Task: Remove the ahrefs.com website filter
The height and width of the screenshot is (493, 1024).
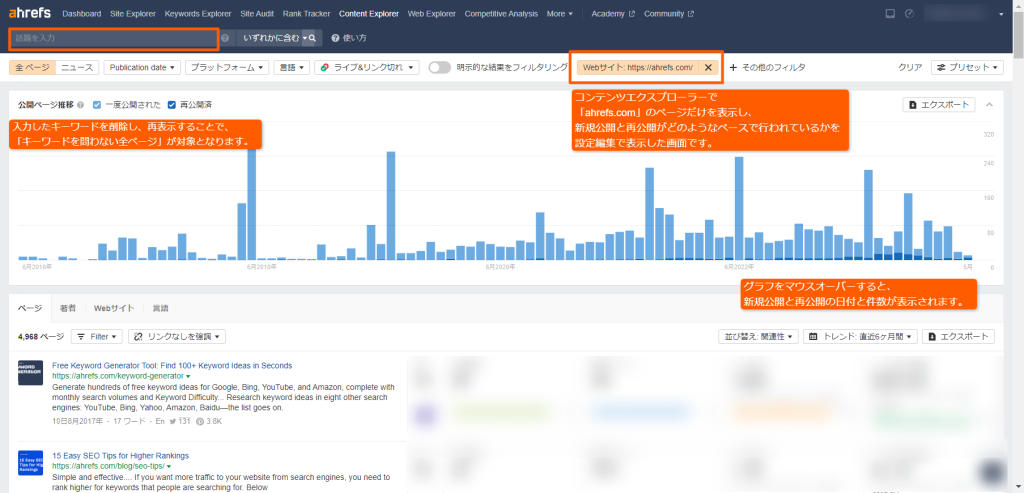Action: [x=708, y=67]
